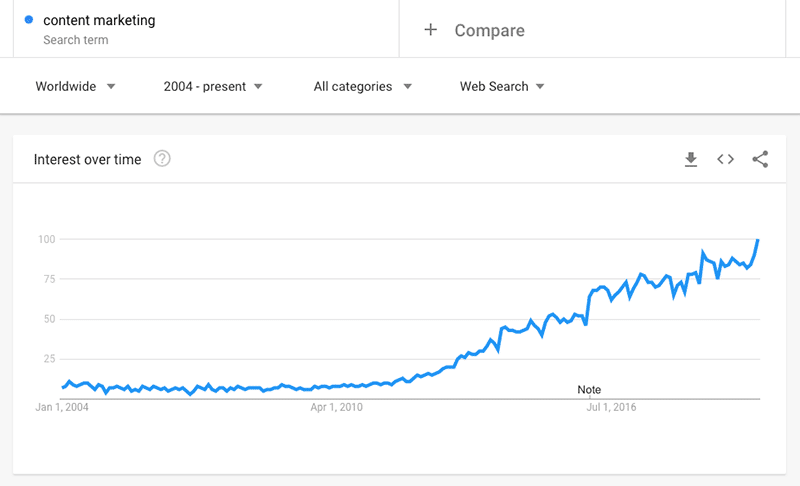Click the Interest over time heading

(87, 160)
